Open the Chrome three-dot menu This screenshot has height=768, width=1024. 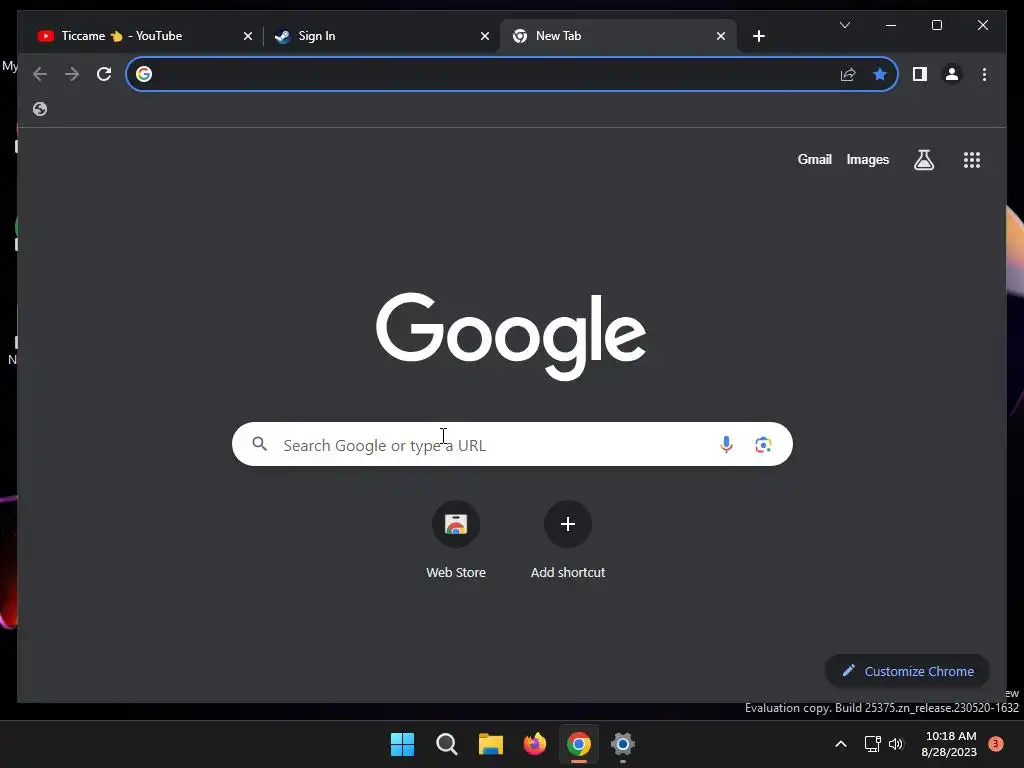[984, 74]
